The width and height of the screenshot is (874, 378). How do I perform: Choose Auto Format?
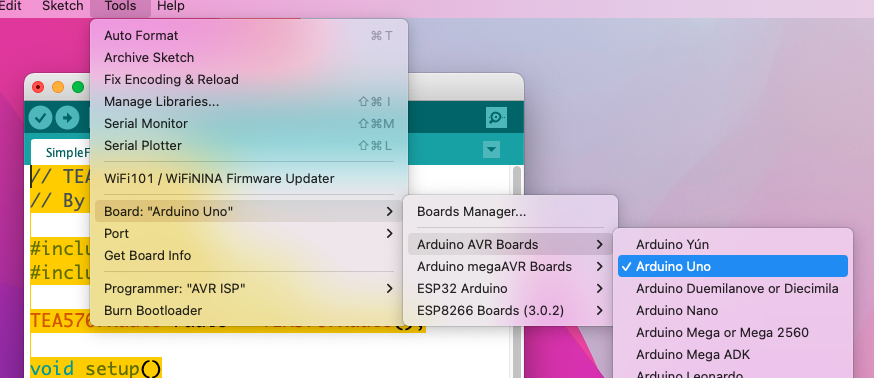point(249,36)
